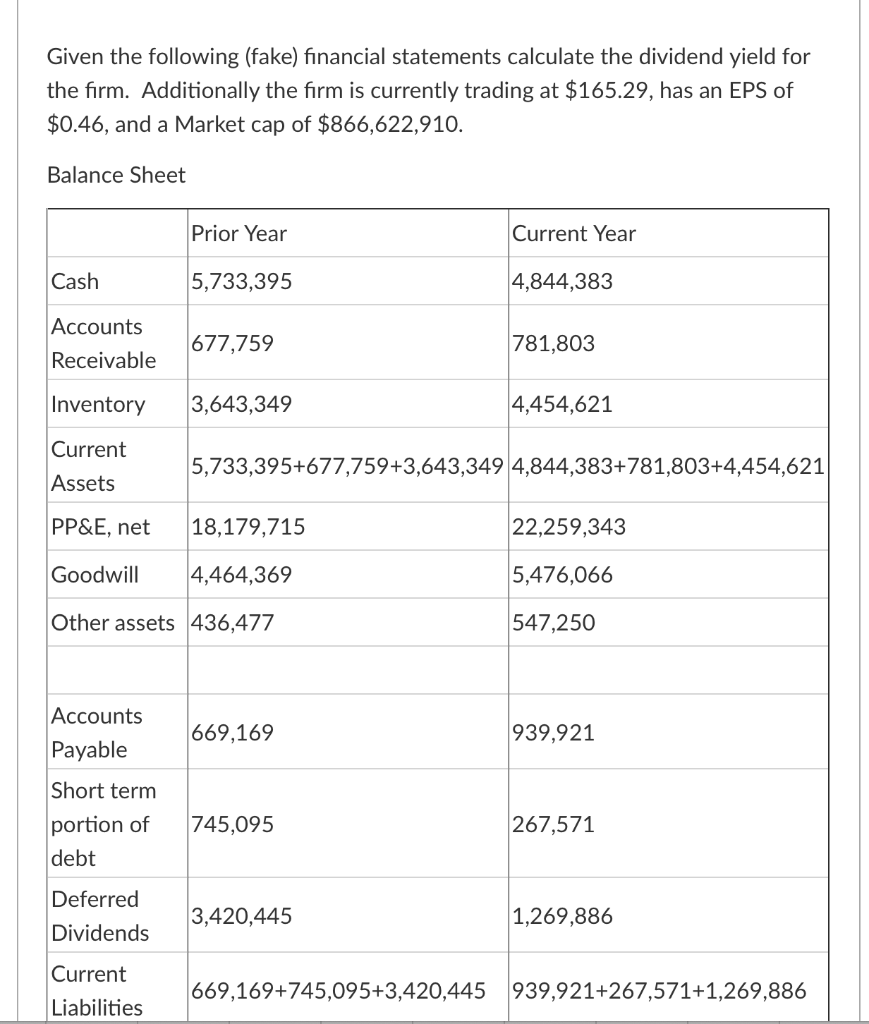Screen dimensions: 869x1024
Task: Click the Cash row label
Action: pyautogui.click(x=75, y=281)
